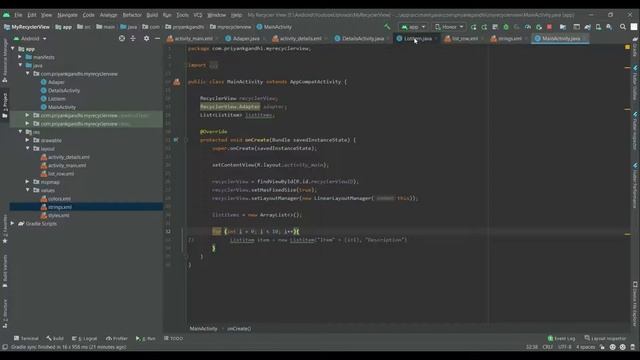Click the yellow warning marker at top of editor stripe
This screenshot has width=640, height=360.
click(627, 48)
